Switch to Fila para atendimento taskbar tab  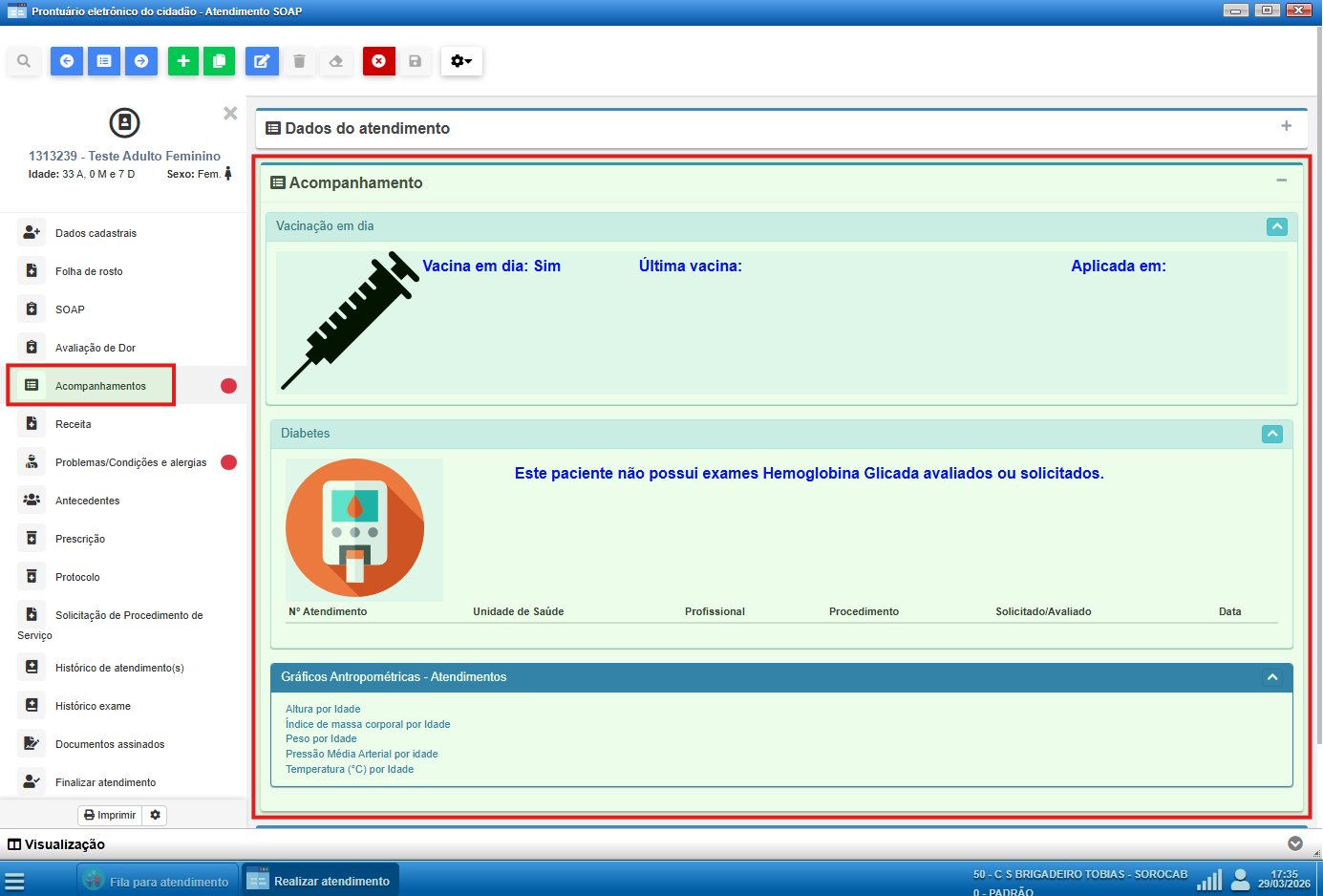[x=158, y=881]
